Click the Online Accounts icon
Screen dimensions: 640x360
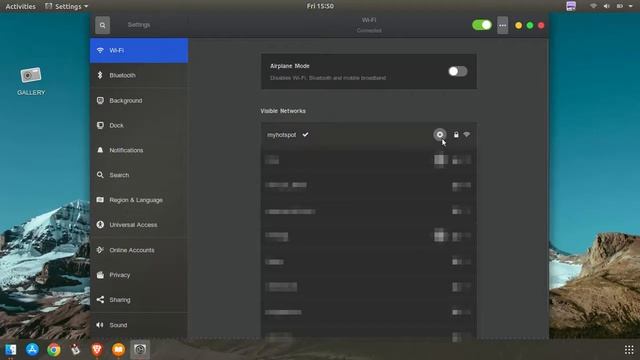click(100, 250)
